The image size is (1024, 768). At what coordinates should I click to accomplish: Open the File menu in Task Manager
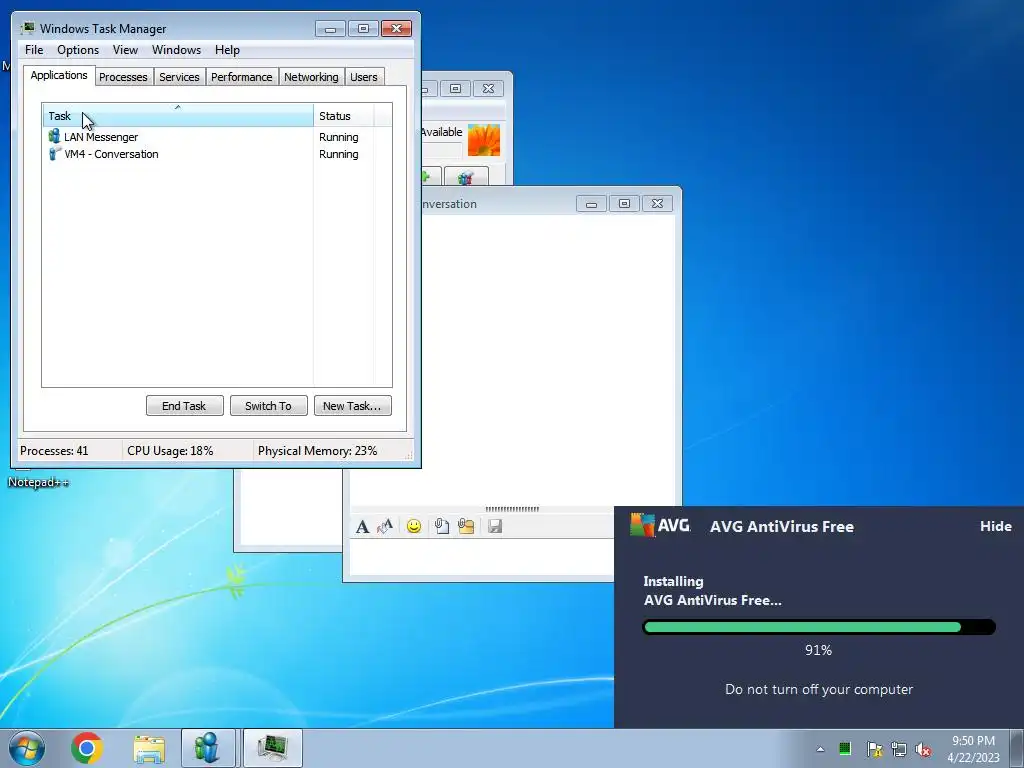coord(34,50)
